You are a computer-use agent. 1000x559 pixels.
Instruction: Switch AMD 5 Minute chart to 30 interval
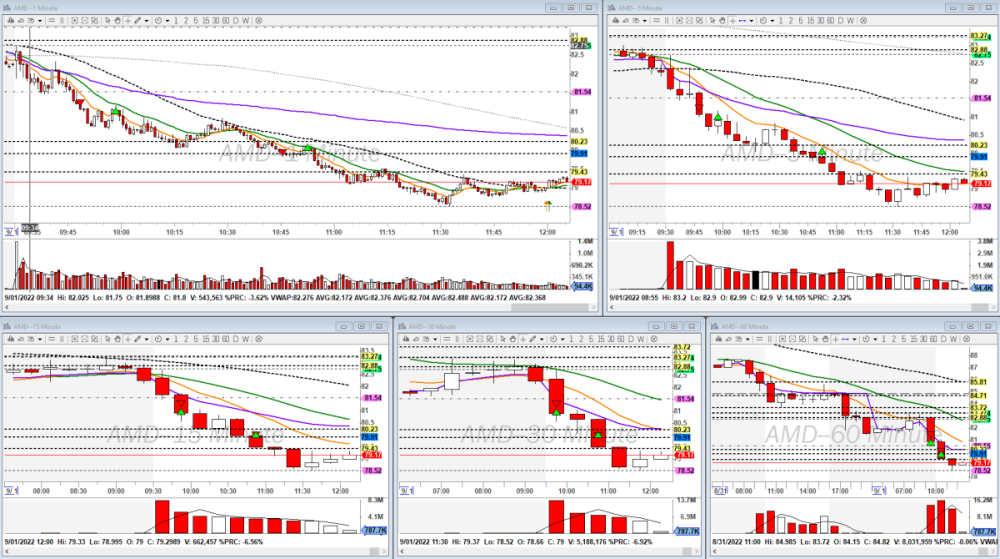click(x=821, y=20)
